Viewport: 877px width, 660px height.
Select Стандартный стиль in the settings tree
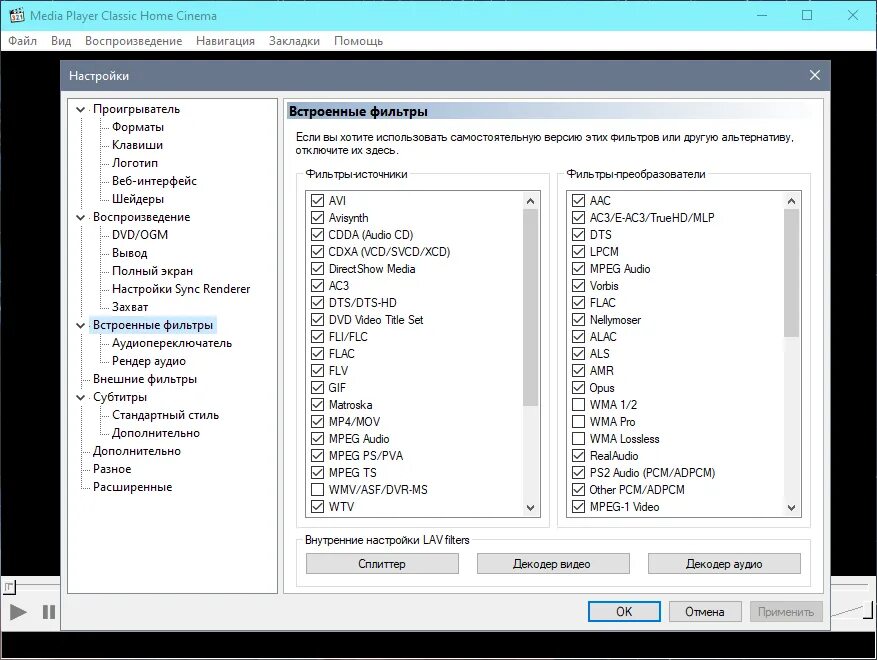[x=165, y=415]
